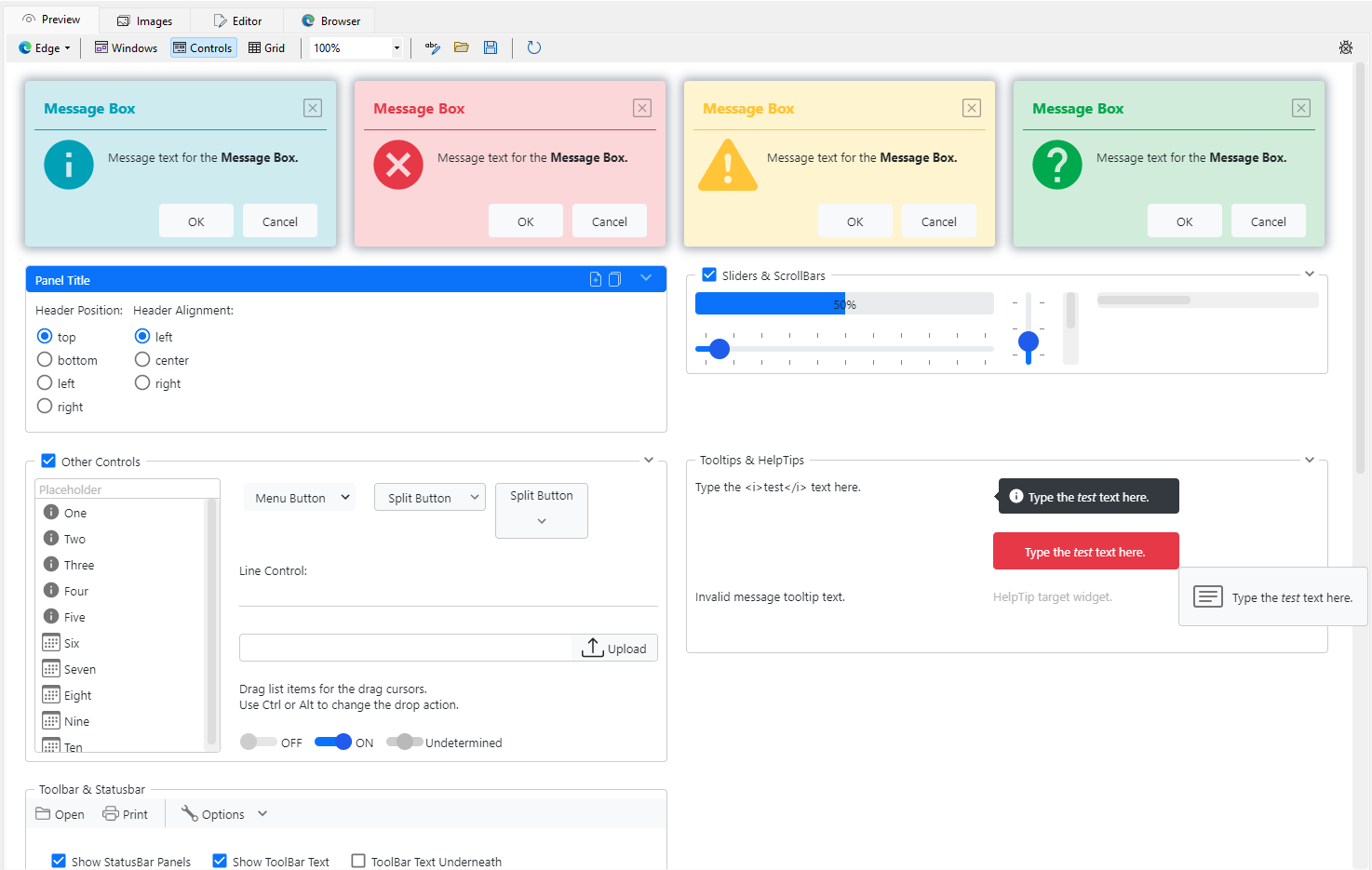Click the text lines icon in HelpTip popup
The image size is (1372, 870).
pyautogui.click(x=1208, y=596)
